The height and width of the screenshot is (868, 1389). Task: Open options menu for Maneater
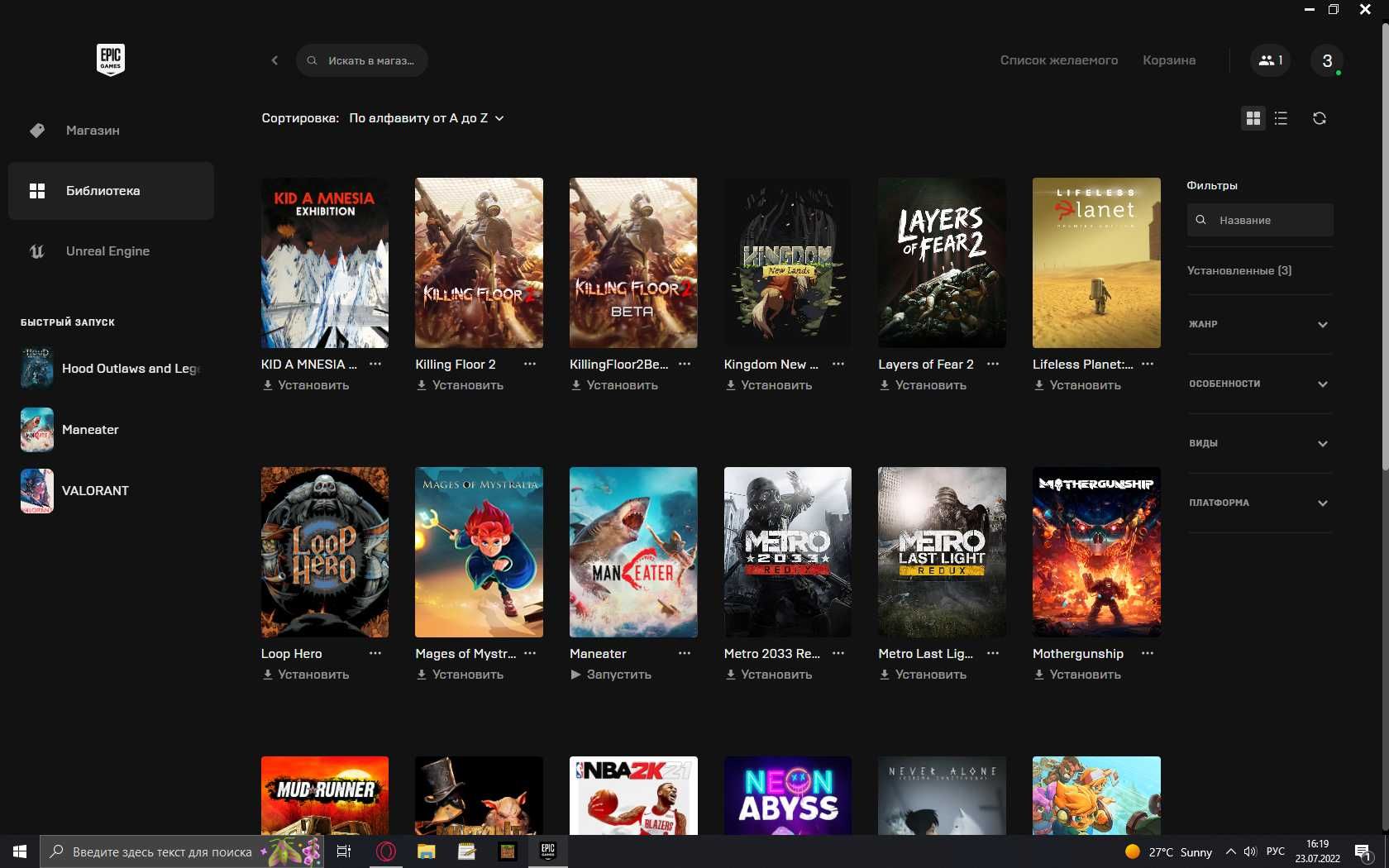(x=685, y=653)
